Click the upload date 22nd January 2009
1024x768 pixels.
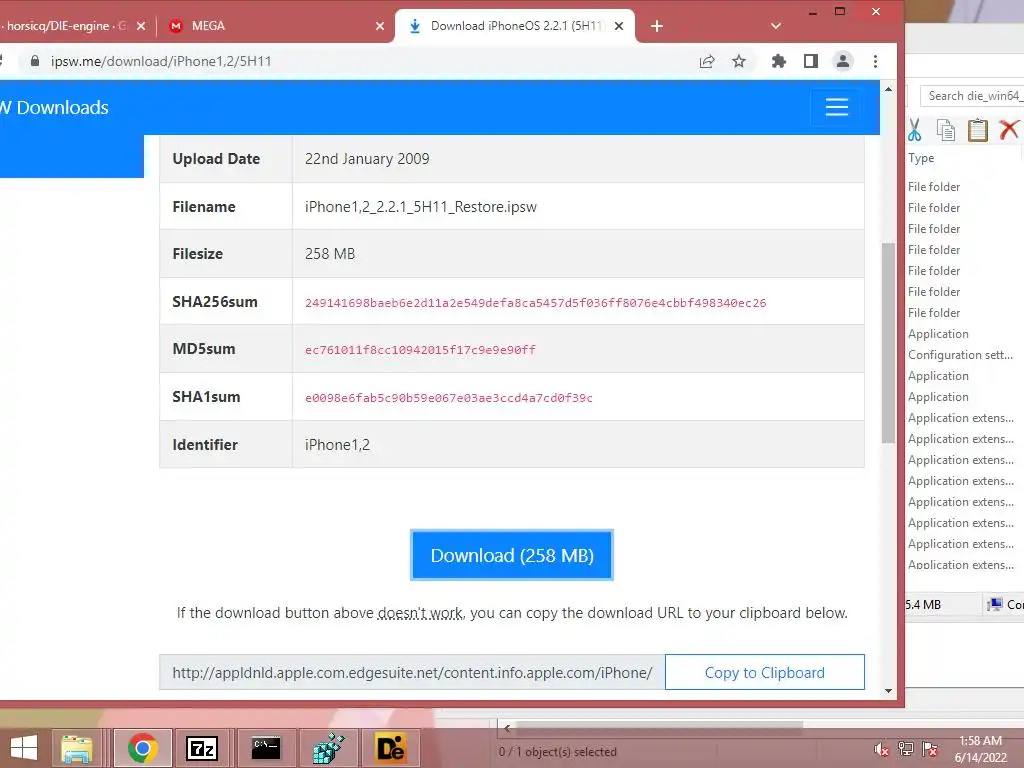[x=367, y=159]
